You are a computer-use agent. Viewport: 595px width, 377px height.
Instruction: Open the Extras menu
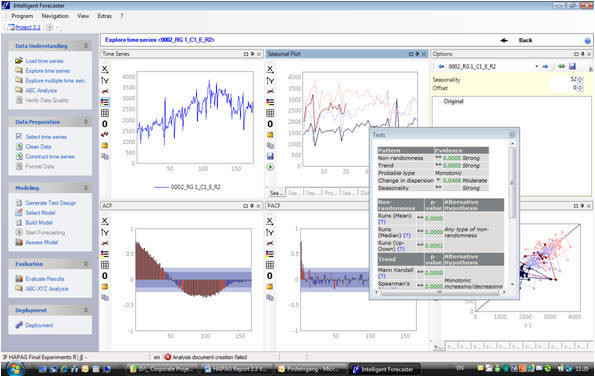click(105, 16)
